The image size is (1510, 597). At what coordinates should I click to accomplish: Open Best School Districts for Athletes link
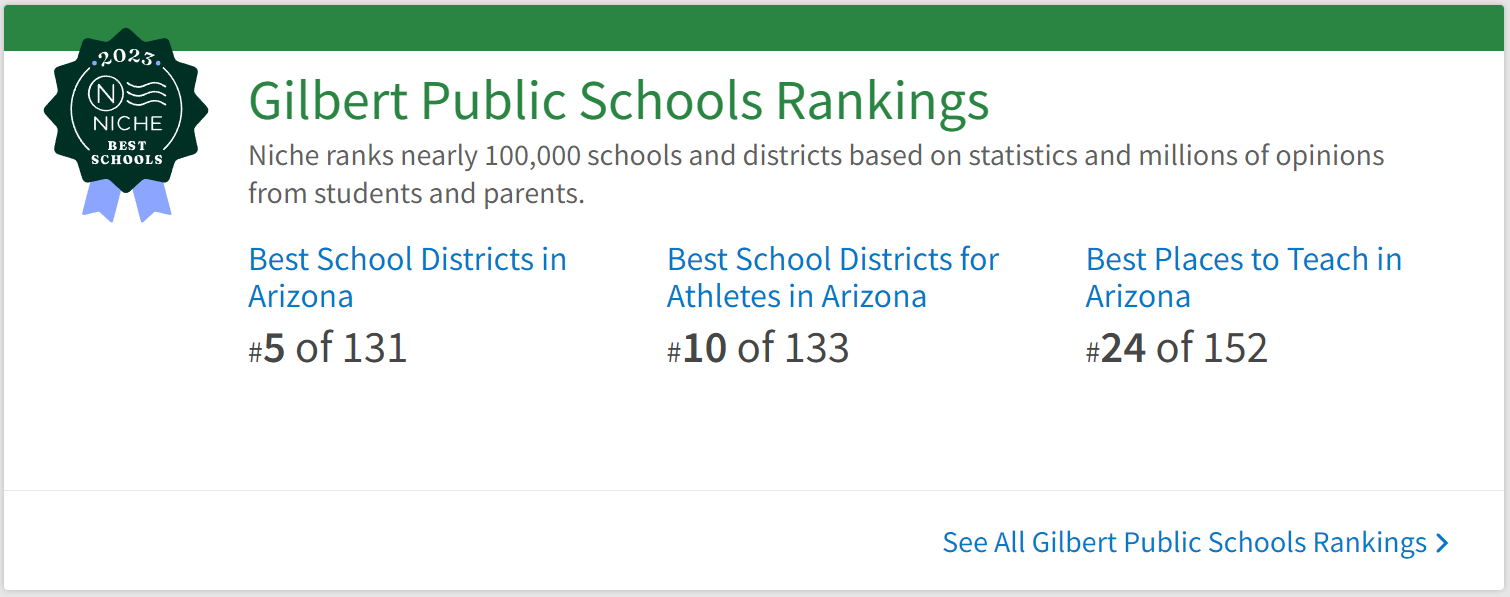point(832,277)
